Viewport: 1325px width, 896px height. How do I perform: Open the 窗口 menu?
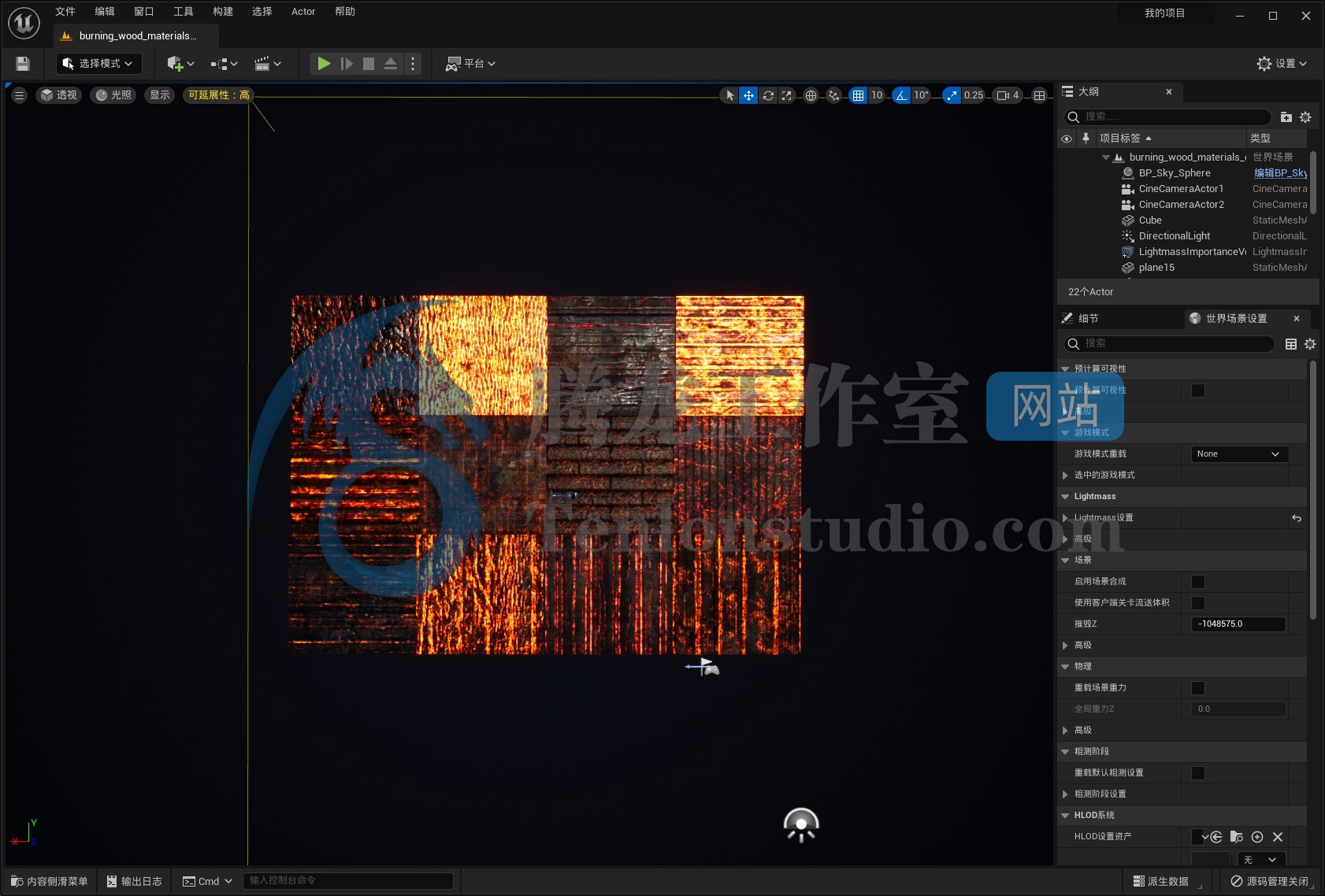point(144,12)
